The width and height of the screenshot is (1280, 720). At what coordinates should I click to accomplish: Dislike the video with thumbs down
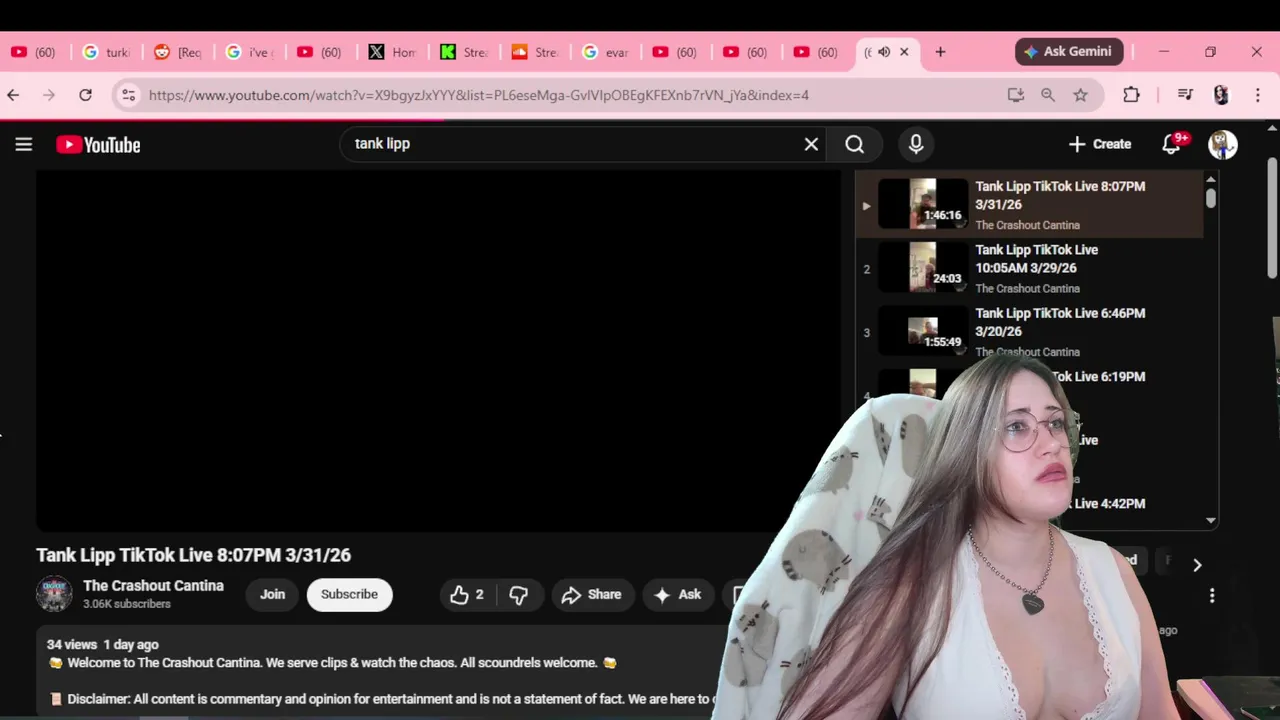[x=518, y=594]
